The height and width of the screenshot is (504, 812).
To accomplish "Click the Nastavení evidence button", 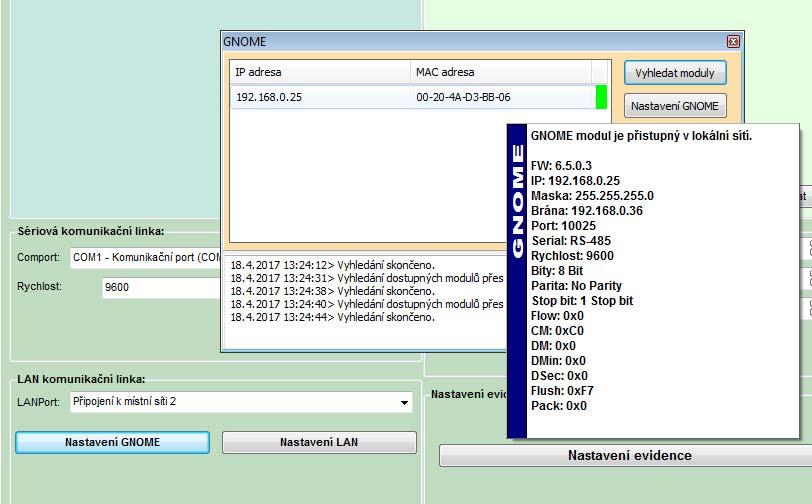I will 626,455.
